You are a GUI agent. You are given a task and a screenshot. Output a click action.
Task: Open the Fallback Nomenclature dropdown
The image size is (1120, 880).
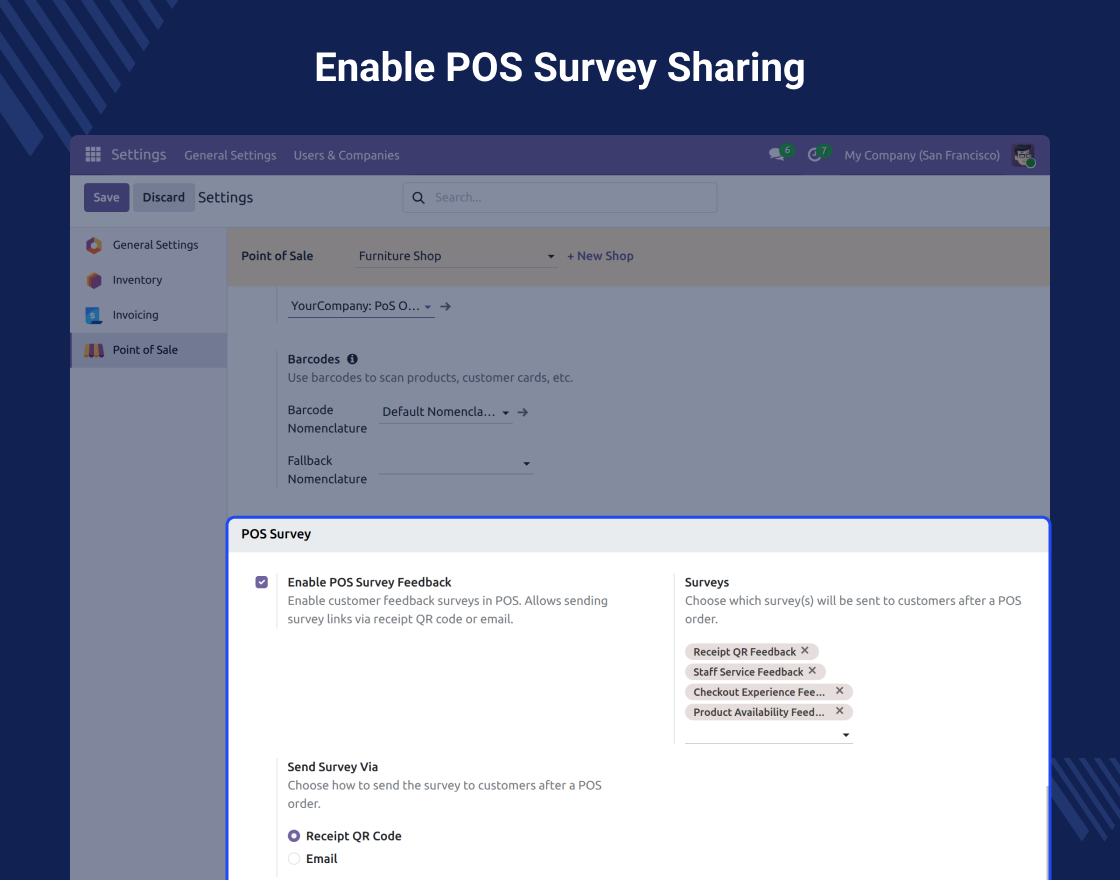[x=456, y=463]
